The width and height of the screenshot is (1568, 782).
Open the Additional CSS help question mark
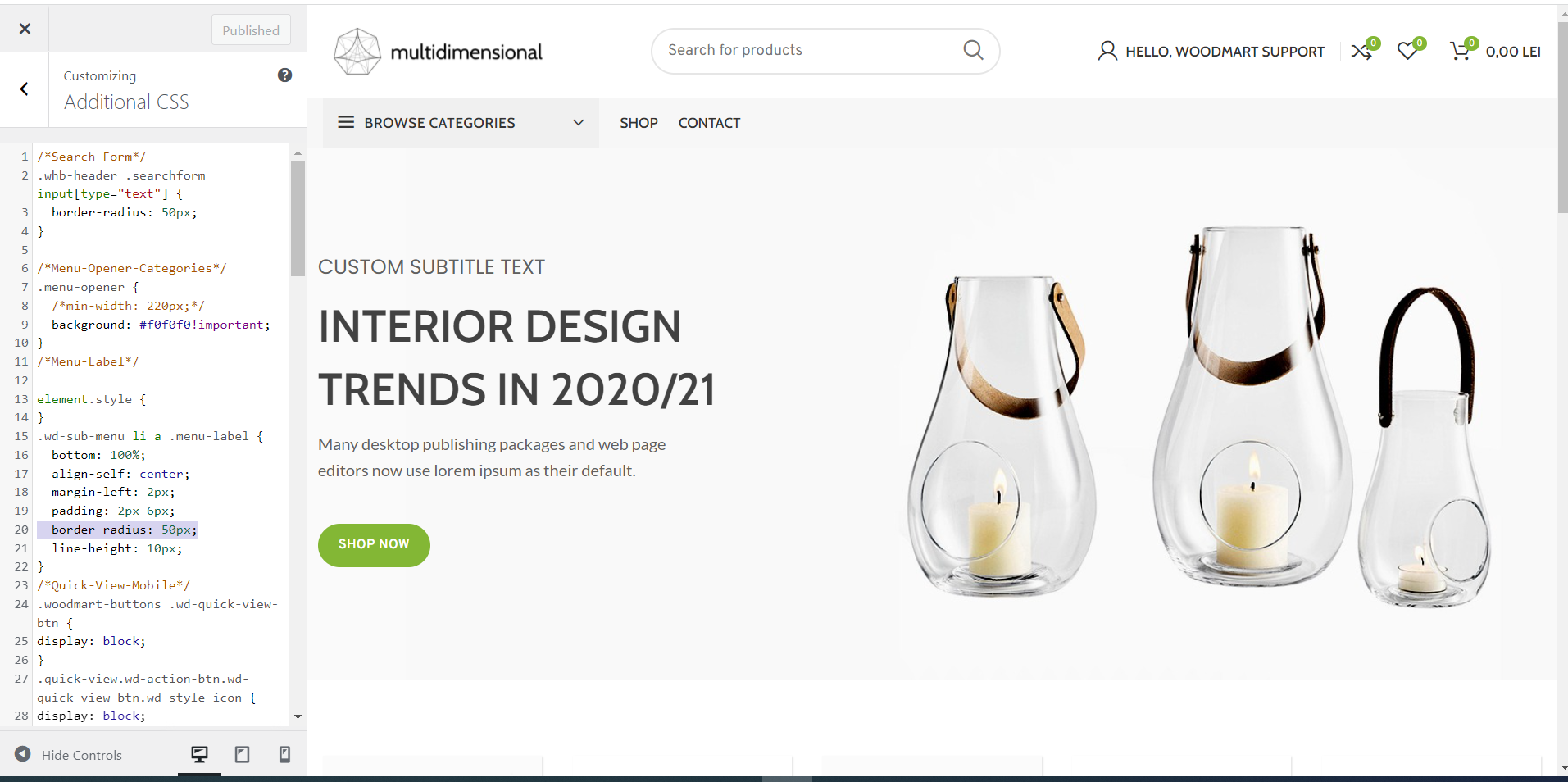coord(284,75)
